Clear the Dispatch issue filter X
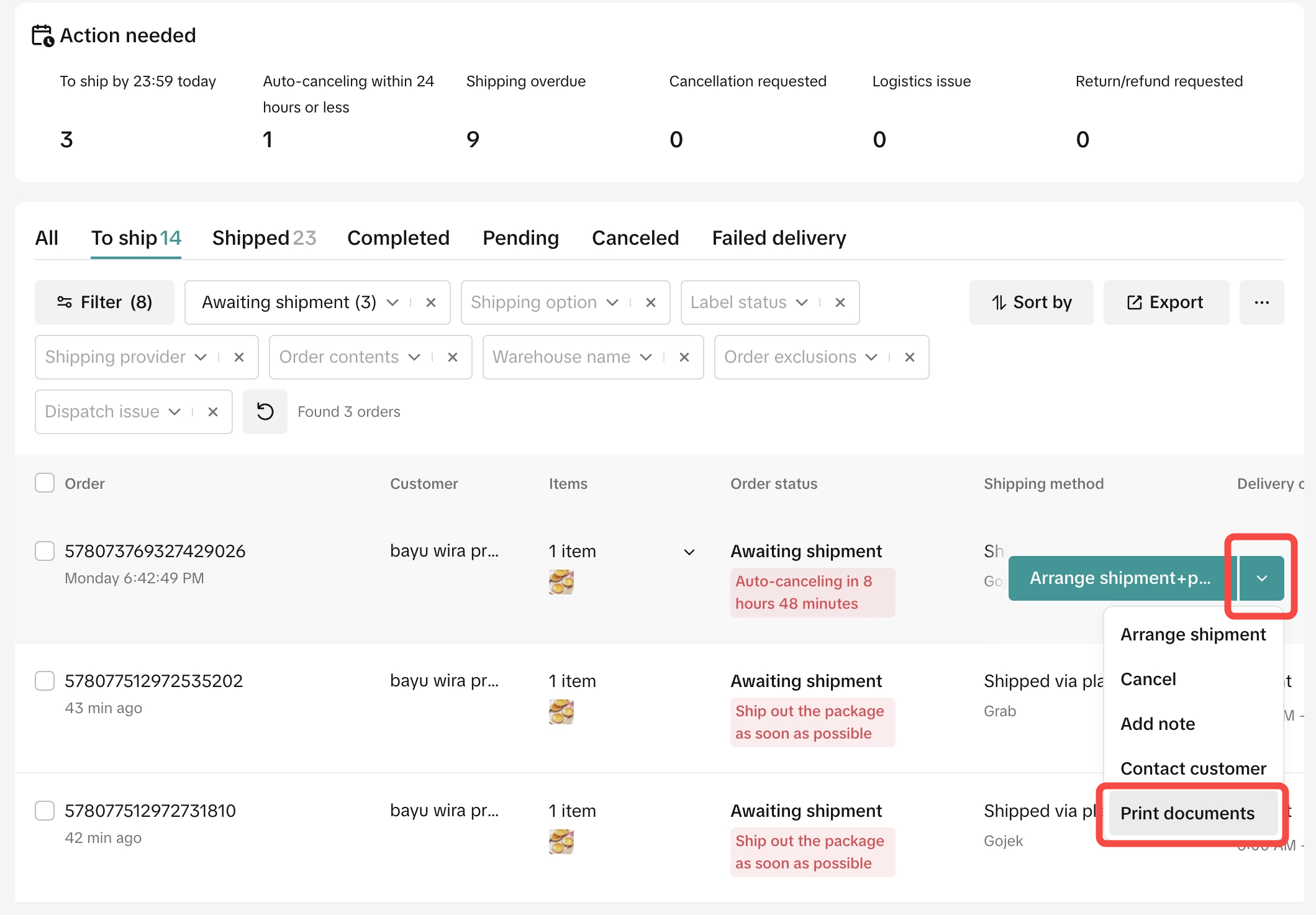This screenshot has width=1316, height=915. (x=213, y=412)
